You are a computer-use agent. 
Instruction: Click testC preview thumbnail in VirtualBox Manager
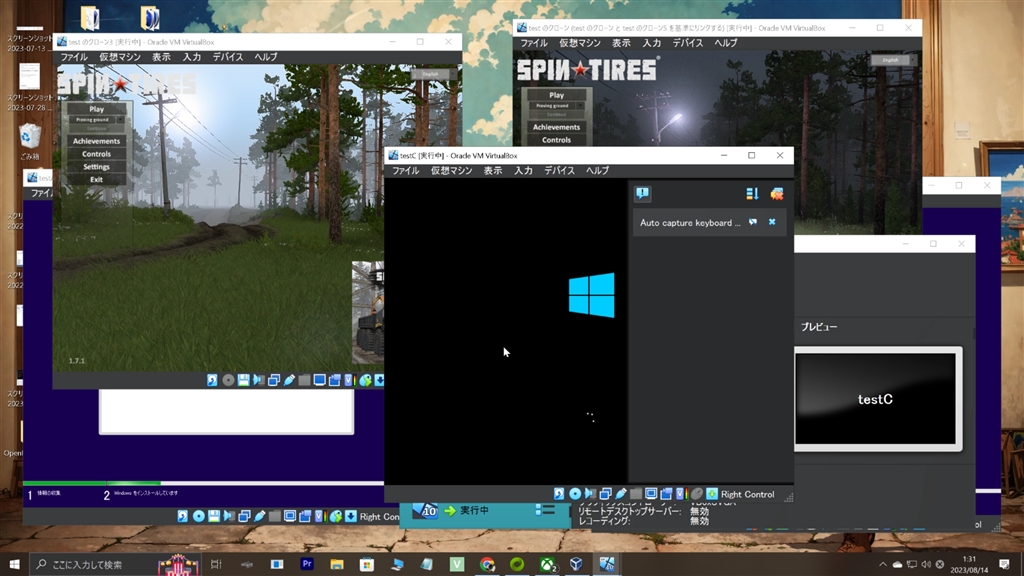(x=875, y=399)
